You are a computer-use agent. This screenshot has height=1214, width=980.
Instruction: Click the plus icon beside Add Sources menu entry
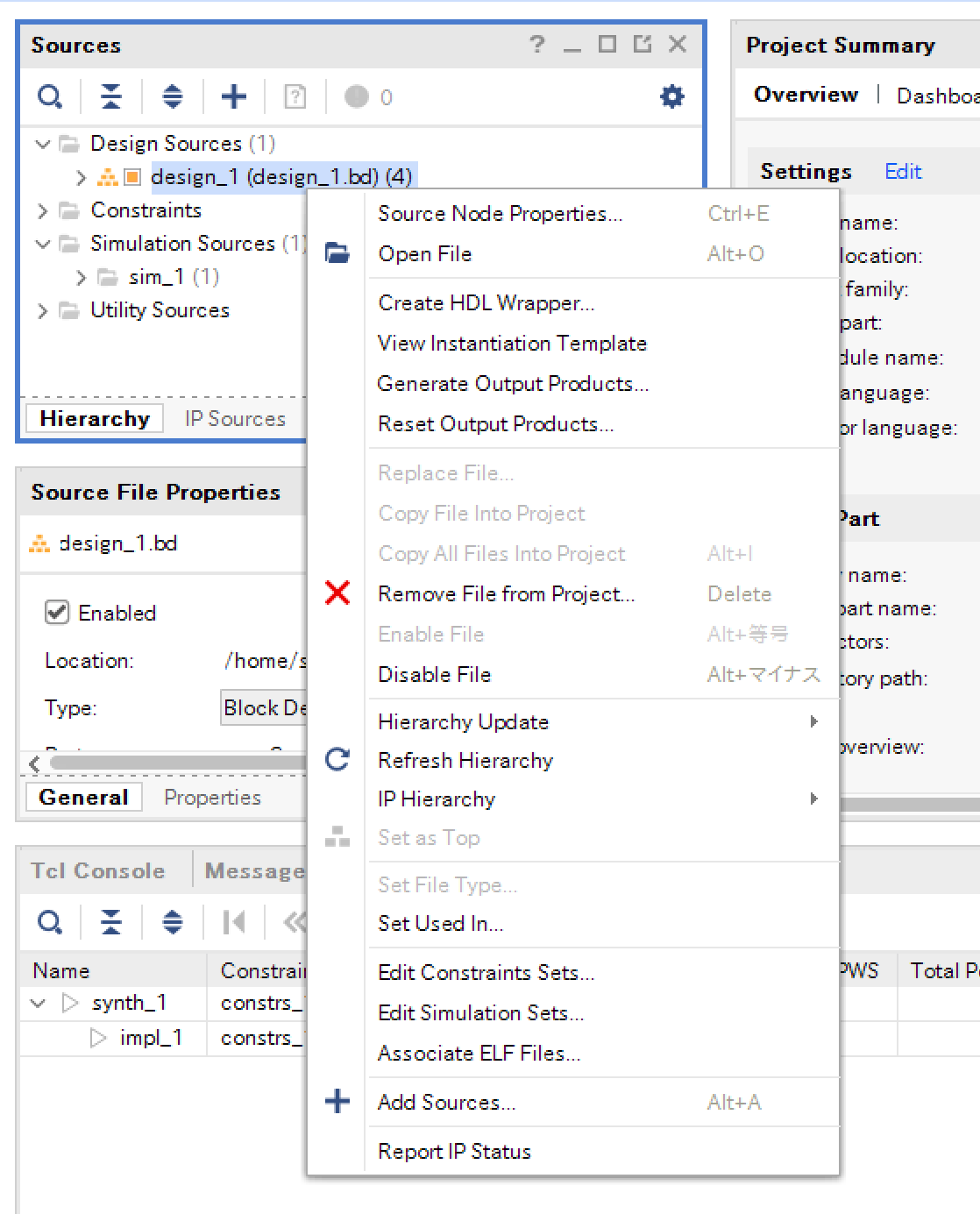click(x=337, y=1101)
